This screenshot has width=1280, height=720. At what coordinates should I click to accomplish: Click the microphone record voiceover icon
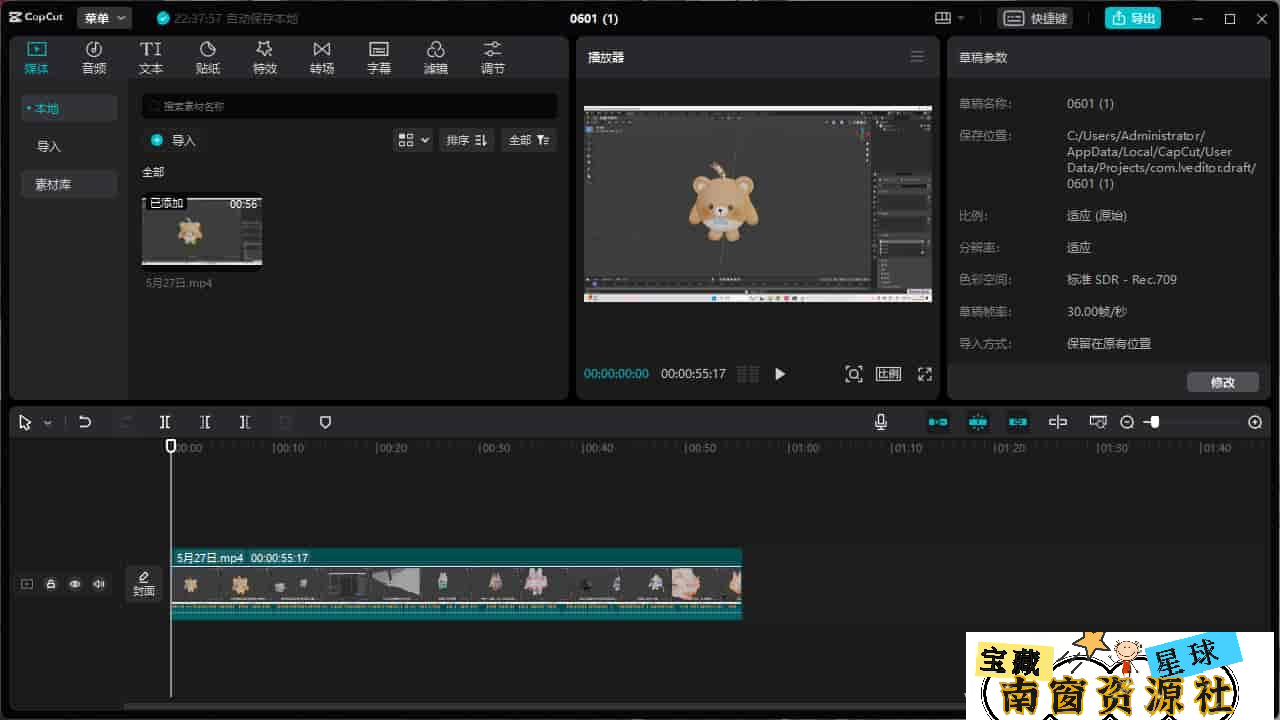[x=881, y=422]
